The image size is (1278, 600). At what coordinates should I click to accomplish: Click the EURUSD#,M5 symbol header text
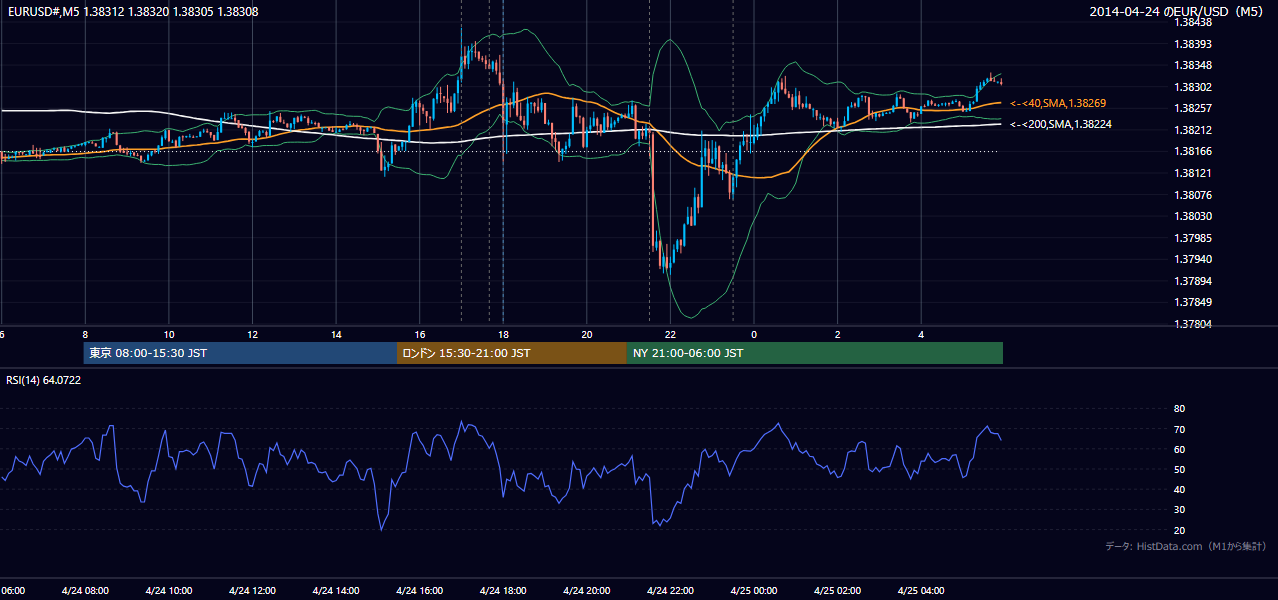point(132,11)
